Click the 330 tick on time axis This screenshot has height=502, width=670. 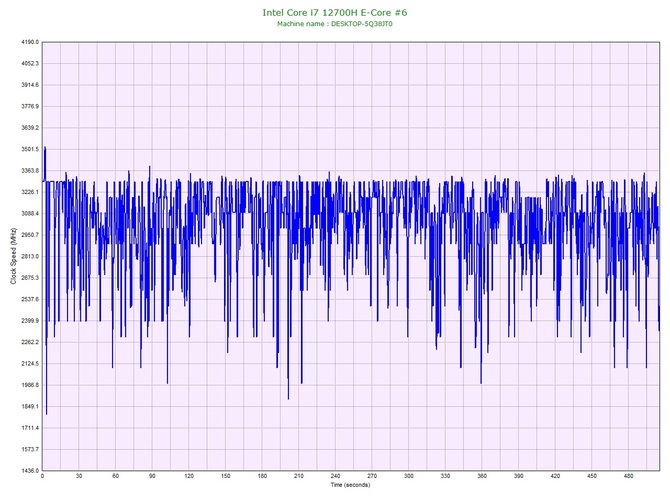click(446, 476)
